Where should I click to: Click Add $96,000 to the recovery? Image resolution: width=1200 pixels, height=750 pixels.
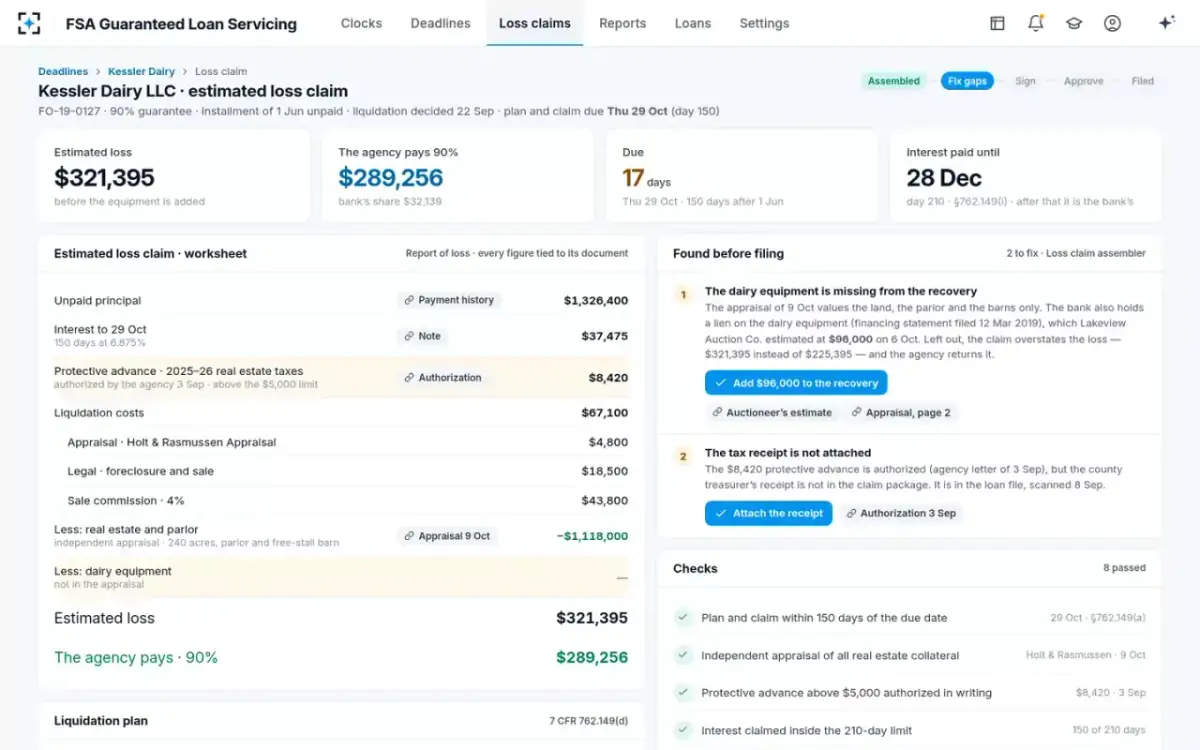coord(796,383)
